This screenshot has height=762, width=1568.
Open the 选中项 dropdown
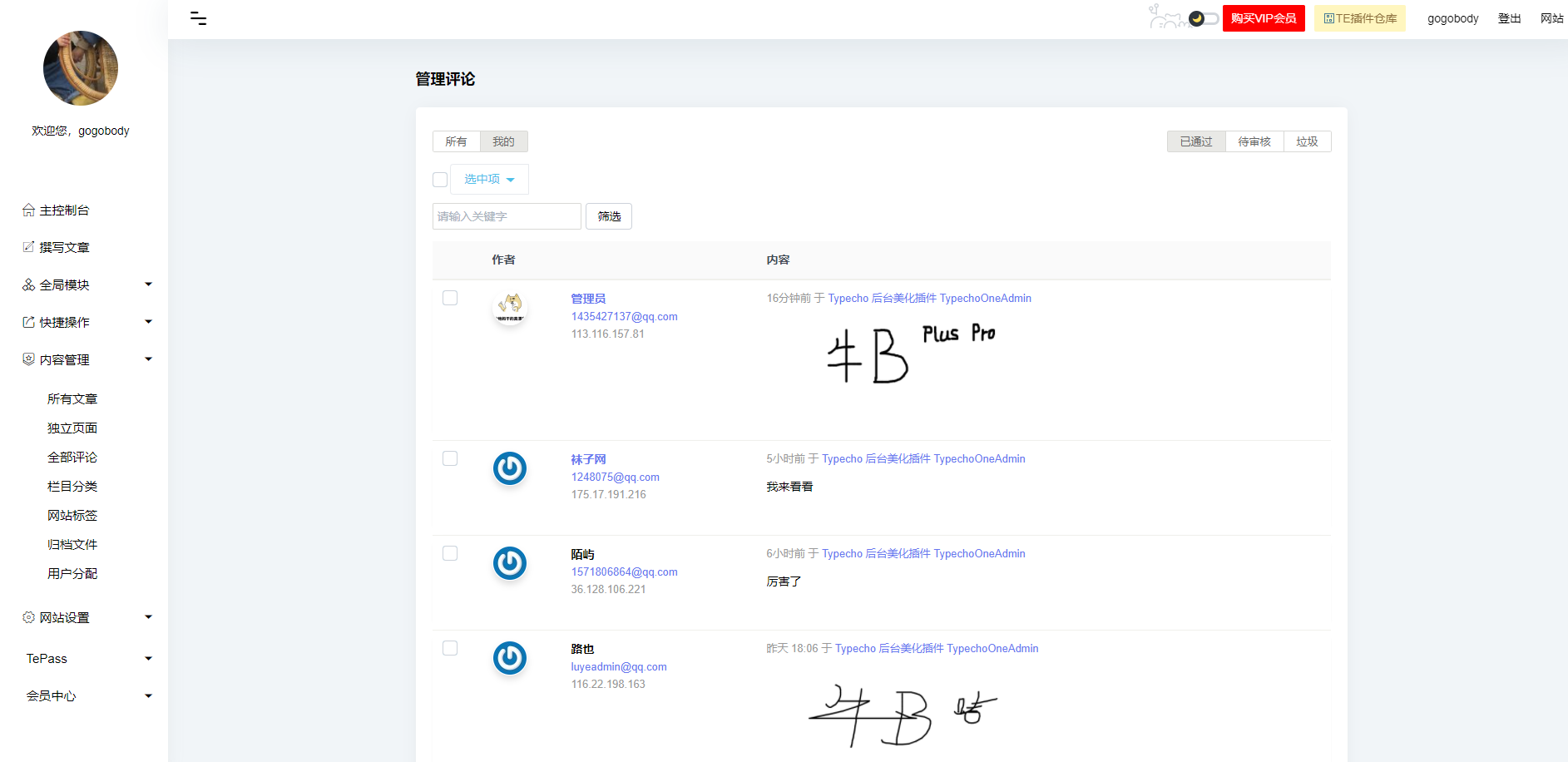[489, 180]
